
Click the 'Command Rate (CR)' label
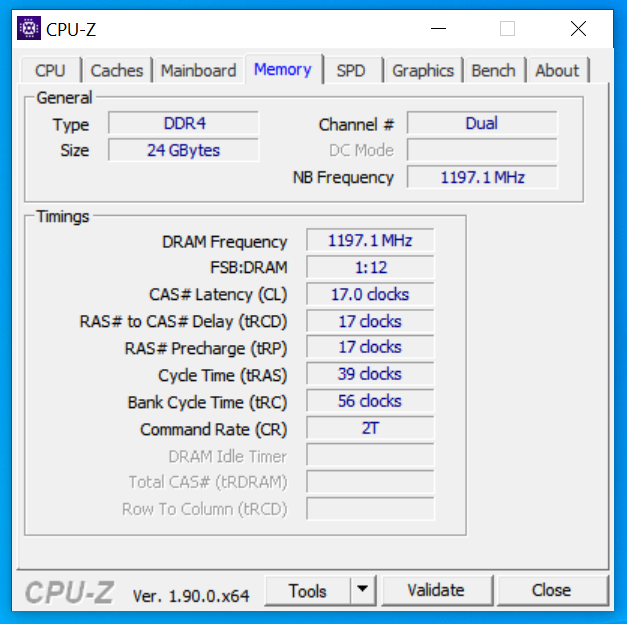214,430
